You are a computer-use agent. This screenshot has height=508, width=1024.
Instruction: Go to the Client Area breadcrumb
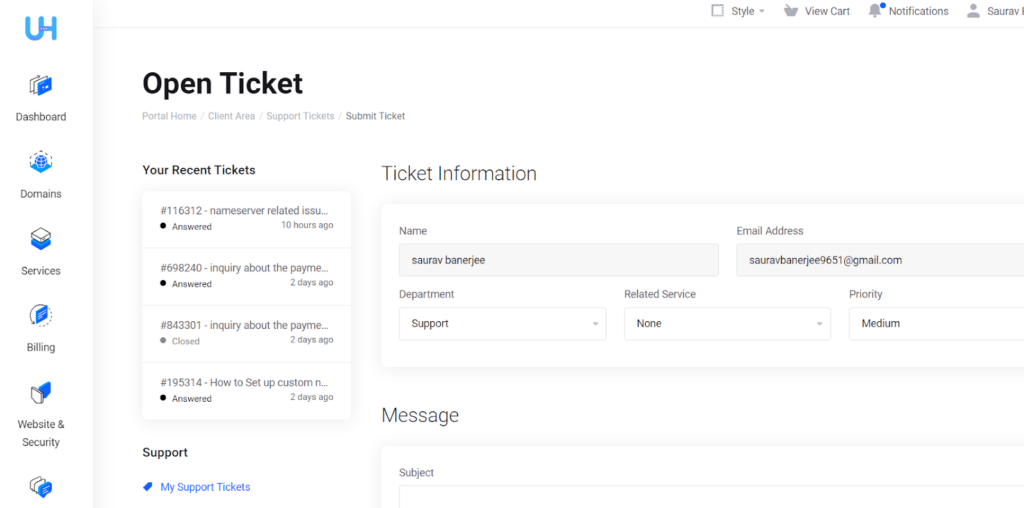point(231,116)
